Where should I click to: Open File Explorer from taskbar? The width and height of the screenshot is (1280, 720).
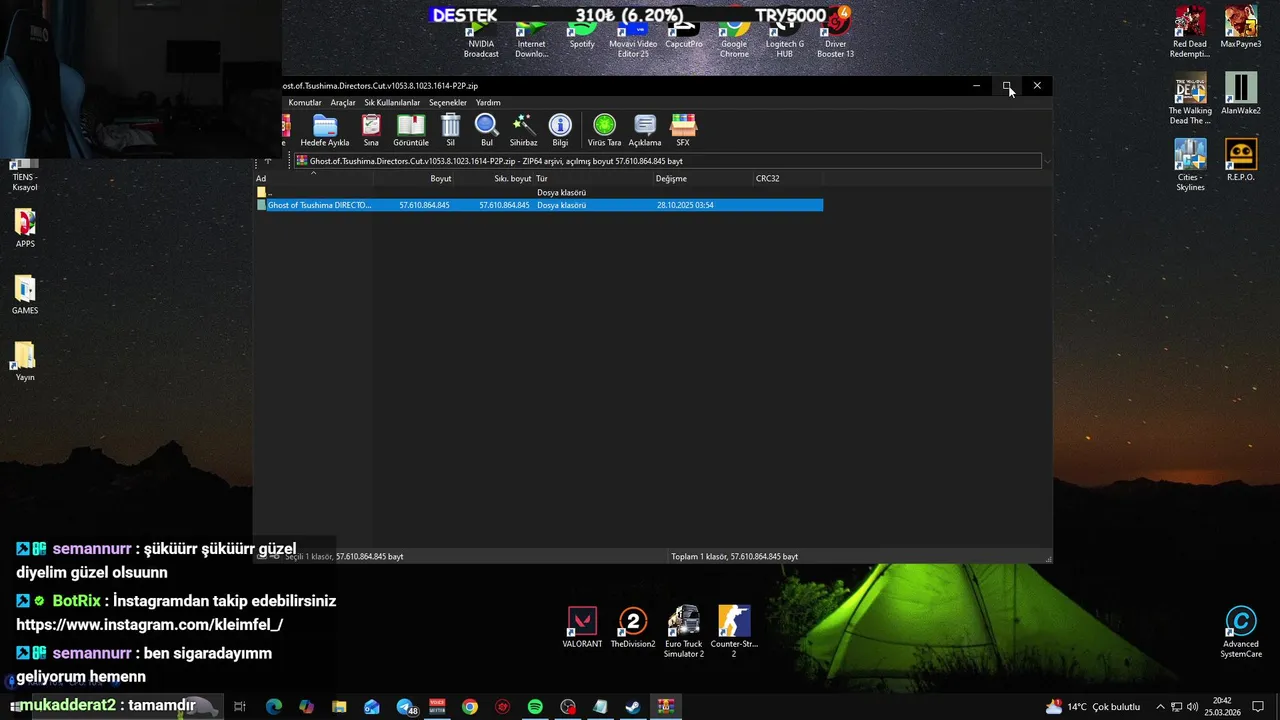point(339,707)
